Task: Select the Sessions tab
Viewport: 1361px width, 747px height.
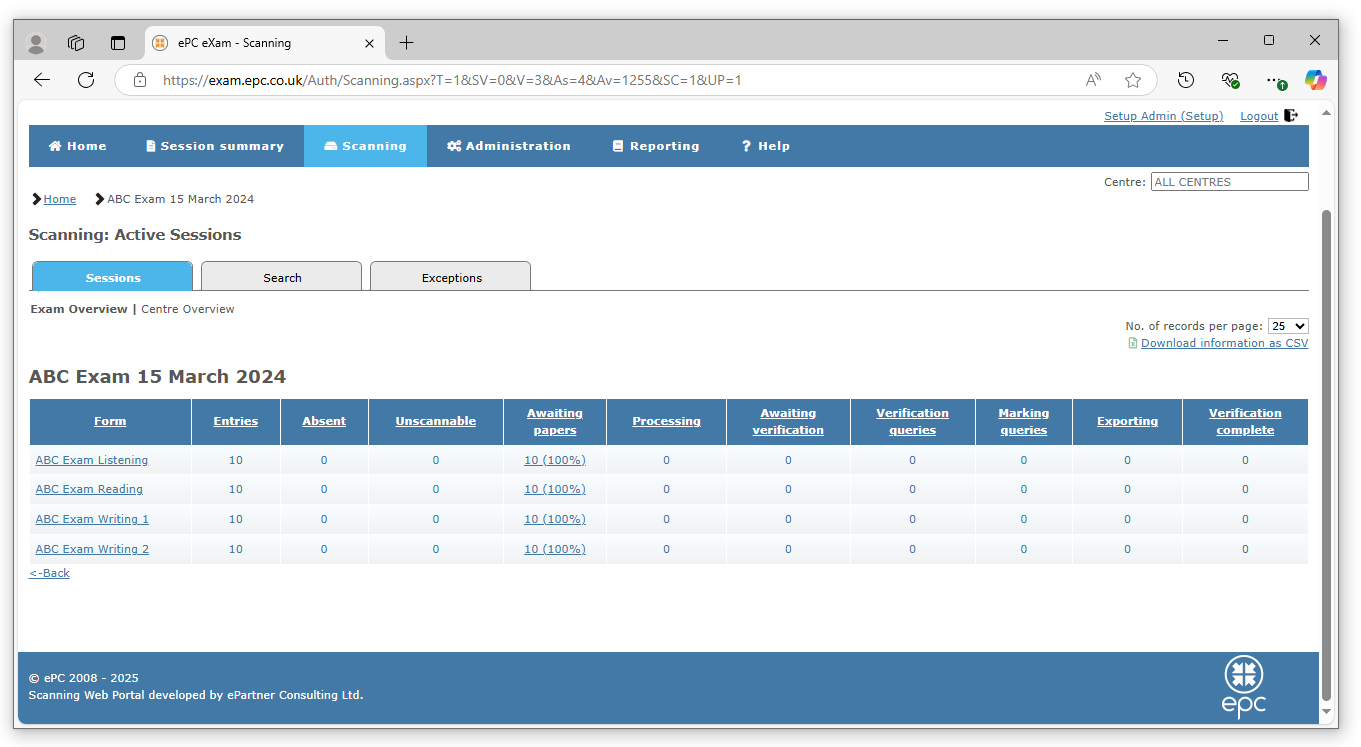Action: 112,277
